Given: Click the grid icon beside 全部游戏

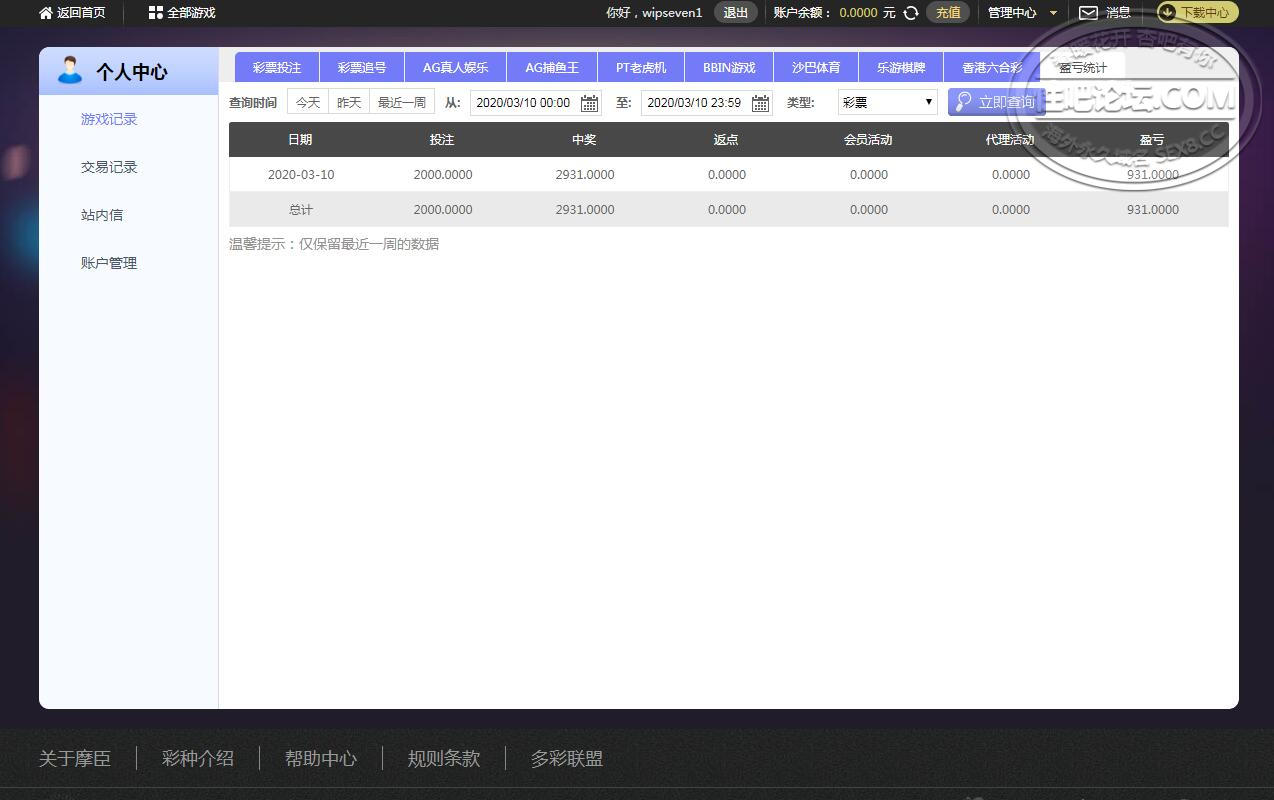Looking at the screenshot, I should click(155, 13).
